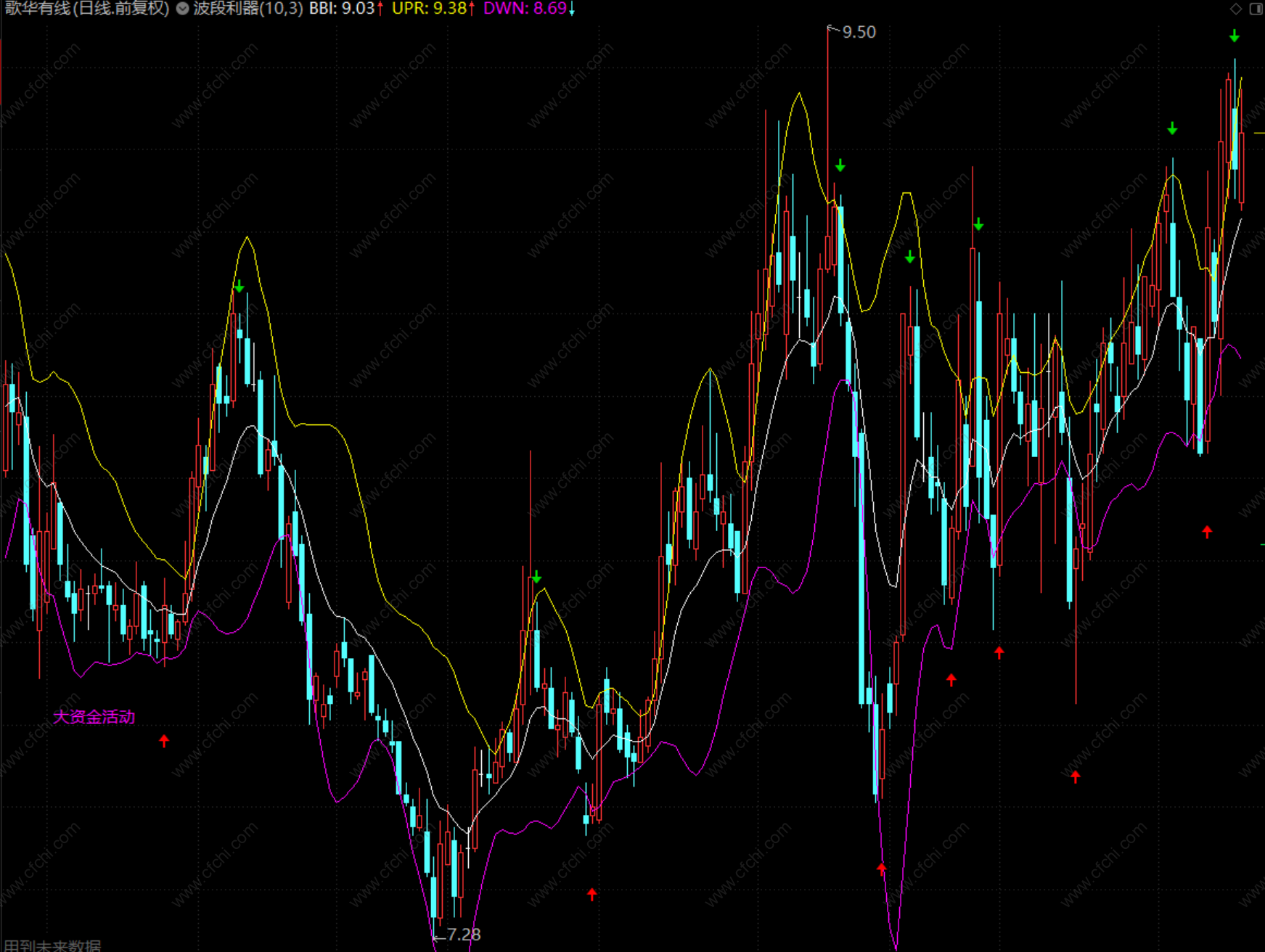Open the indicator dropdown beside 波段利器
Screen dimensions: 1265x952
click(x=182, y=9)
